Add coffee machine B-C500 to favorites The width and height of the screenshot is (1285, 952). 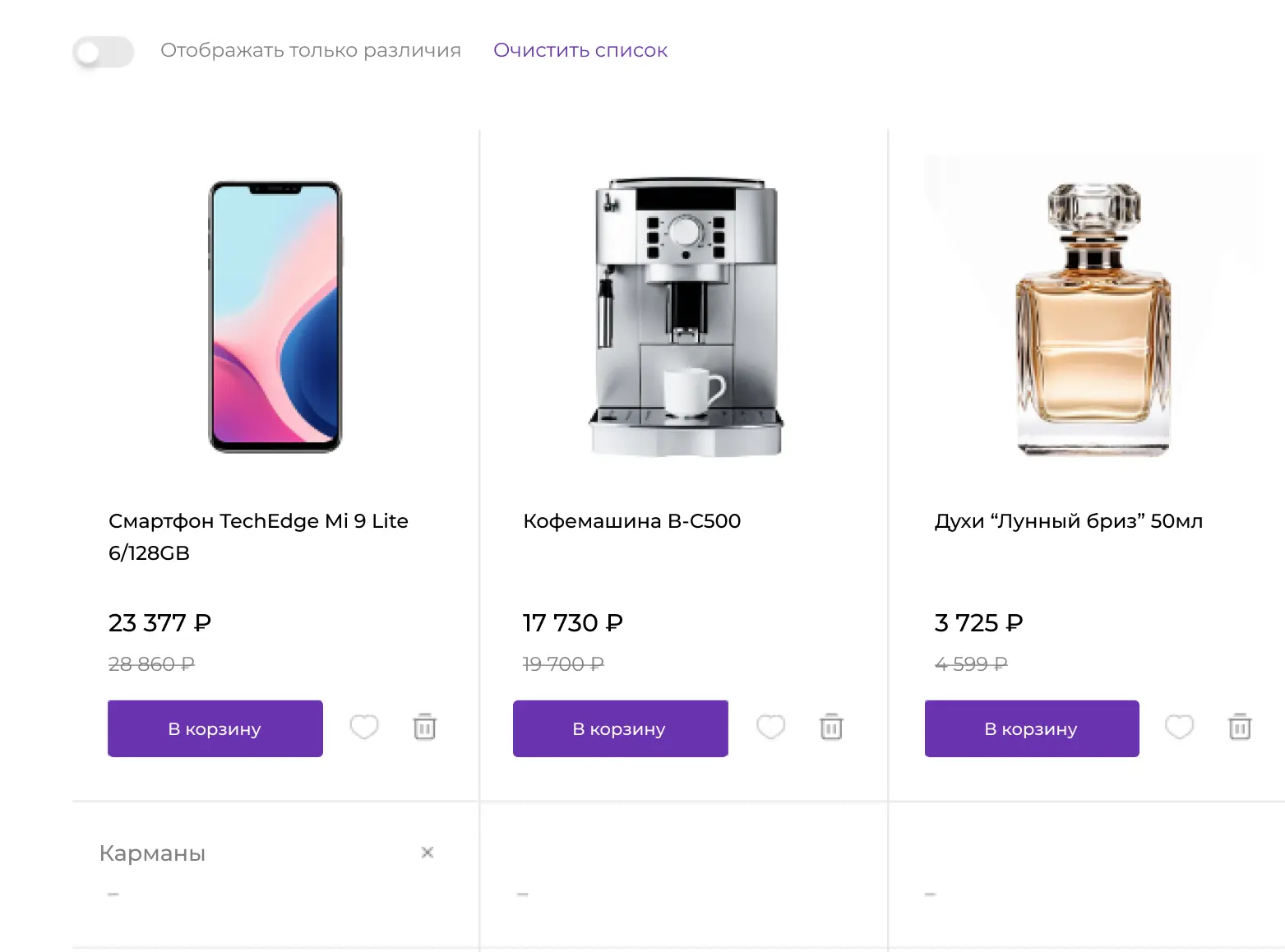770,728
